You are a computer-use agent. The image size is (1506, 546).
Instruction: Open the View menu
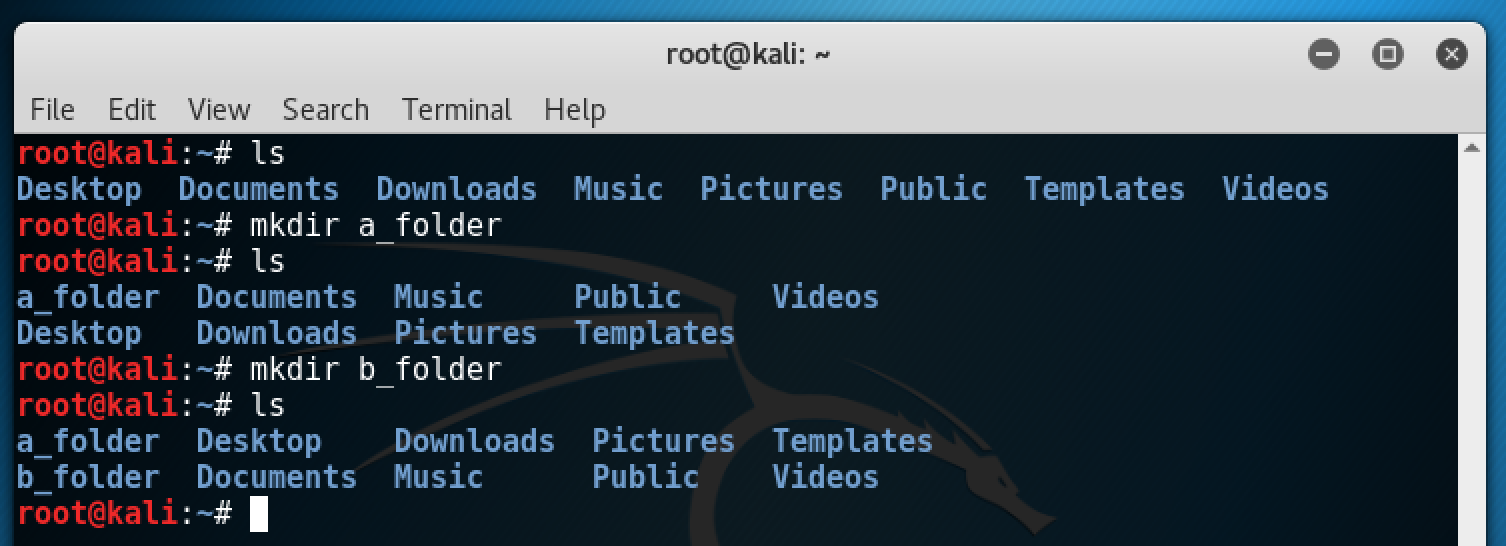[x=219, y=109]
